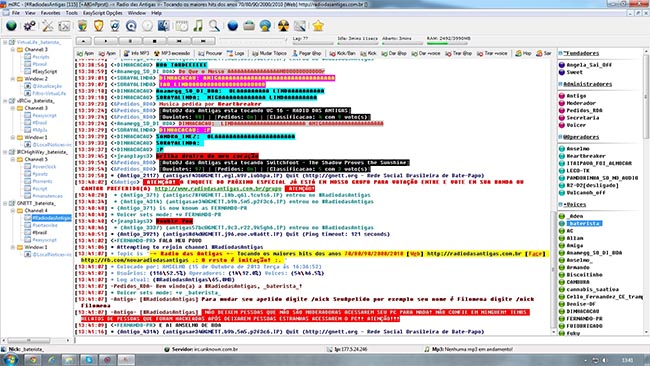Click the stop button in player bar
650x366 pixels.
[x=155, y=41]
